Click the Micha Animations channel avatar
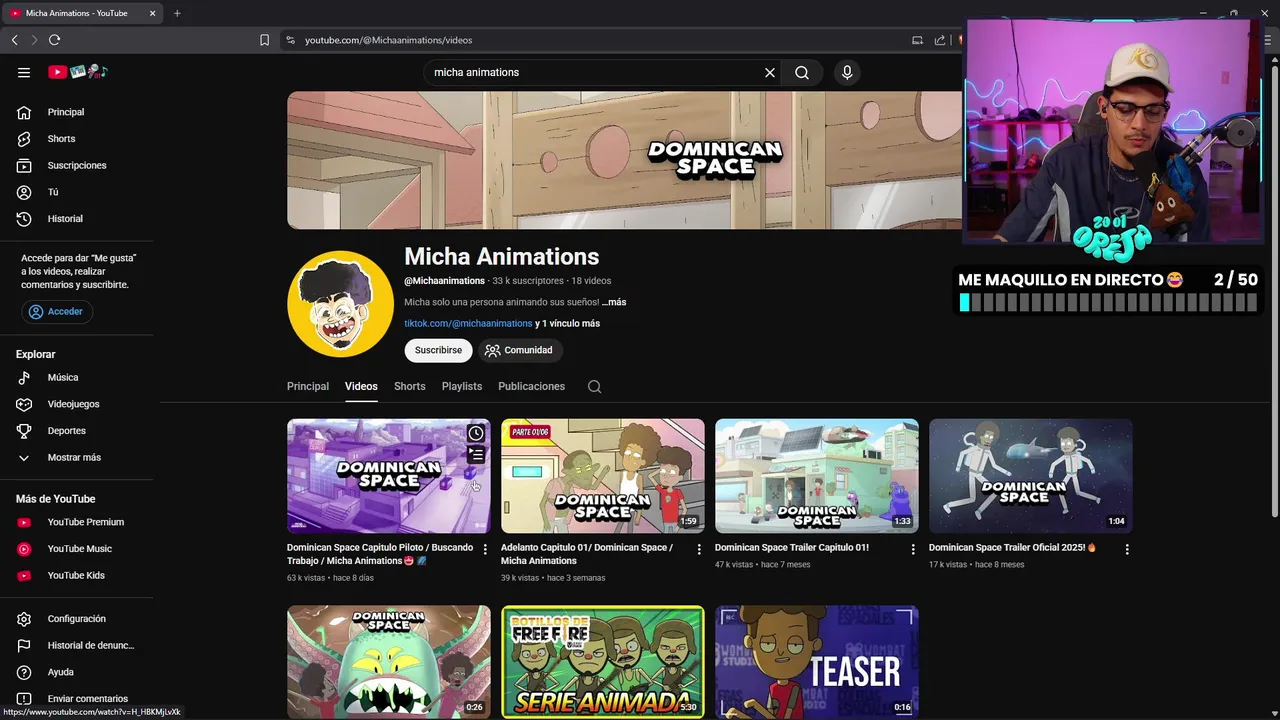The height and width of the screenshot is (720, 1280). (x=340, y=304)
